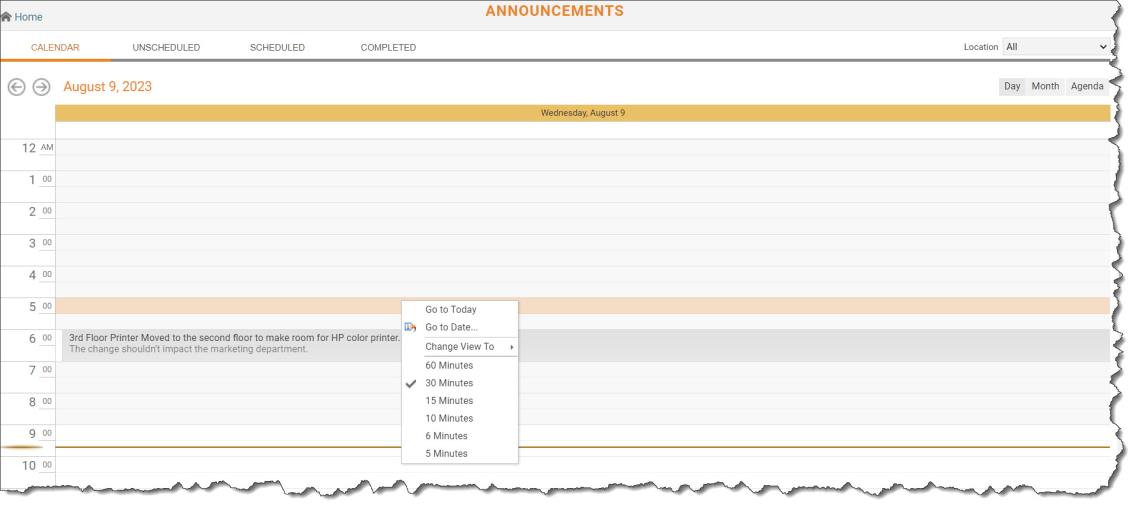The height and width of the screenshot is (508, 1136).
Task: Switch to the Unscheduled tab
Action: pyautogui.click(x=166, y=48)
